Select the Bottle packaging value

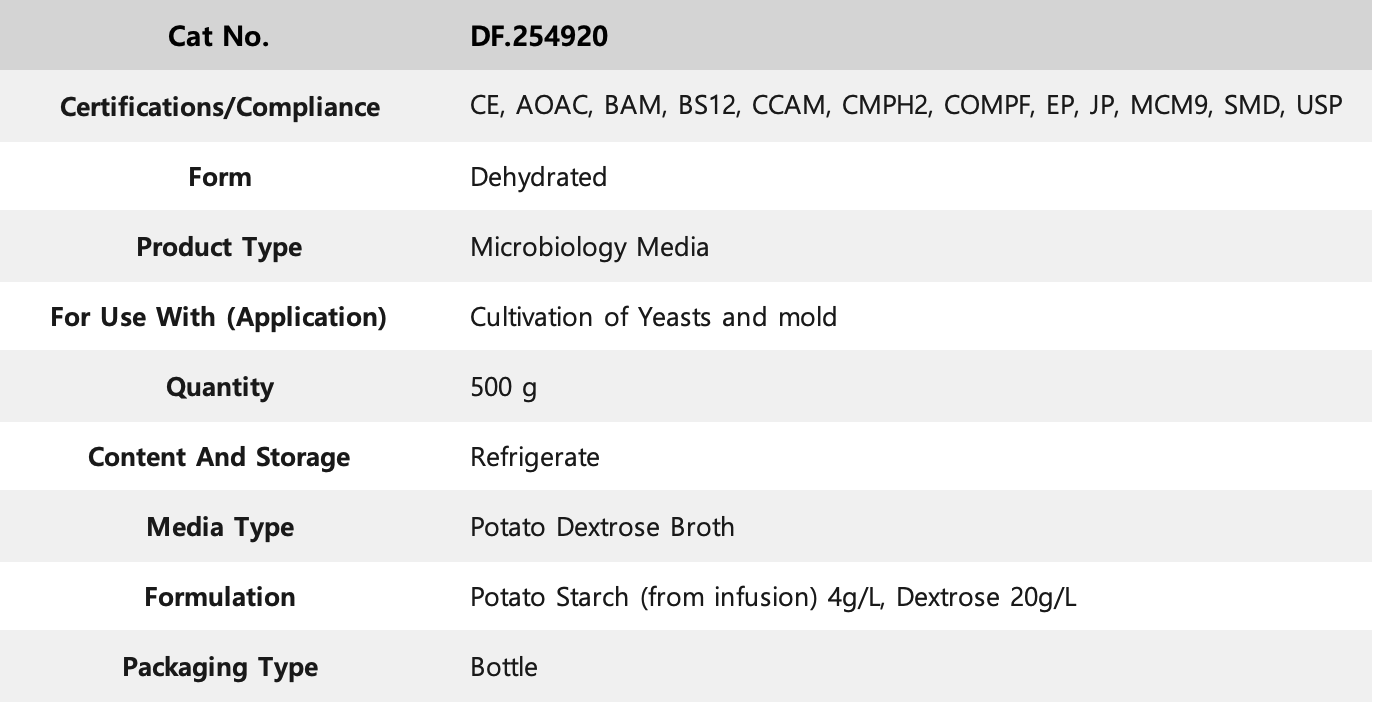(x=503, y=667)
